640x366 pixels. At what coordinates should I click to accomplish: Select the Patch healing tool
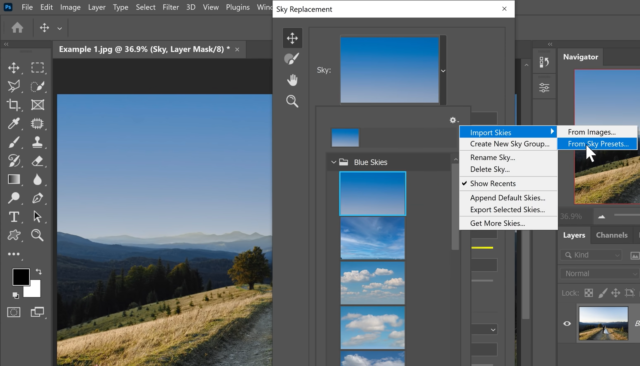point(37,123)
